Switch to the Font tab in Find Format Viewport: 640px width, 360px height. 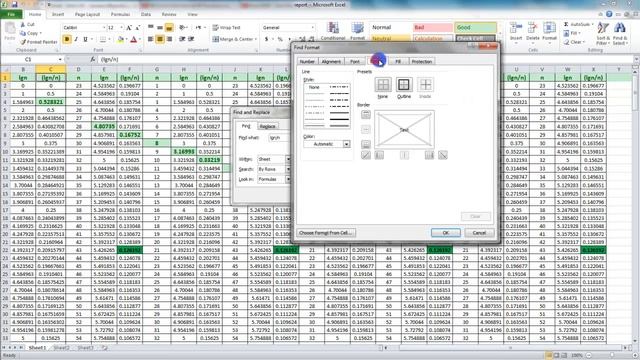(x=355, y=61)
